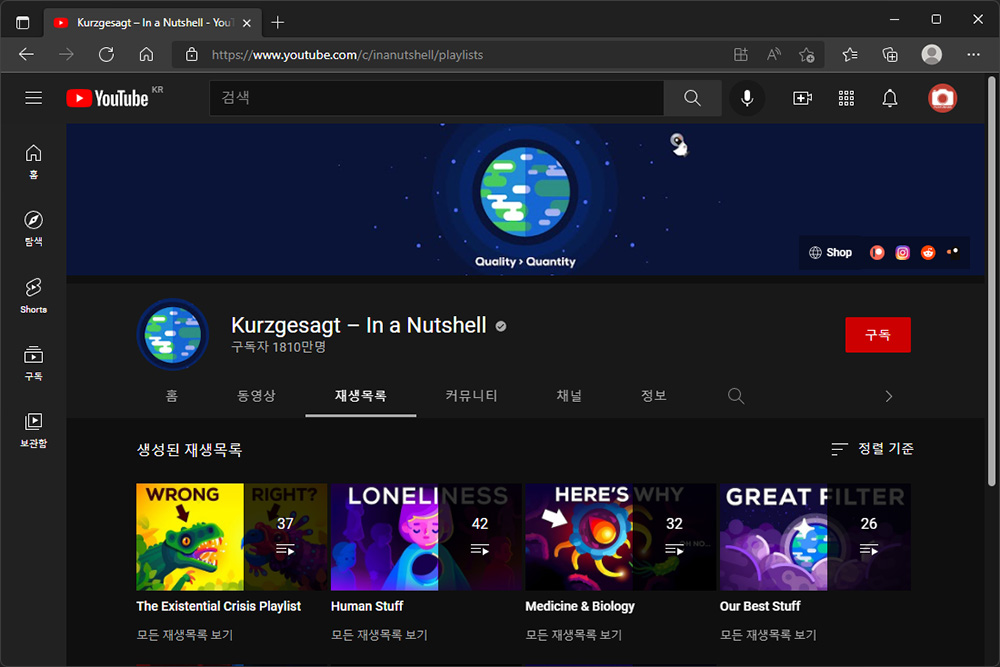
Task: View full playlist under Existential Crisis
Action: coord(185,635)
